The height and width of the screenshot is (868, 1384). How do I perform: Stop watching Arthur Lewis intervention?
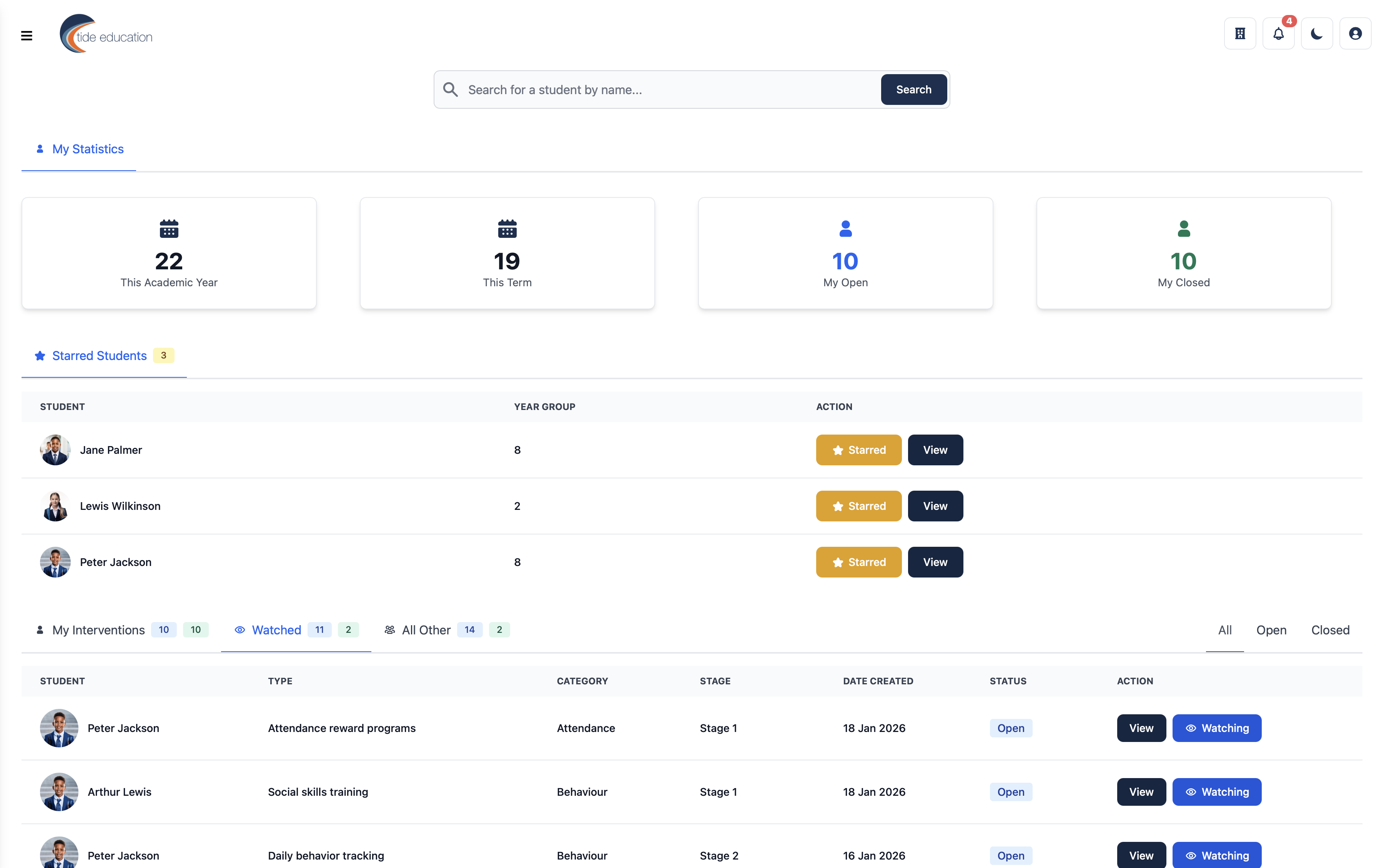1216,792
